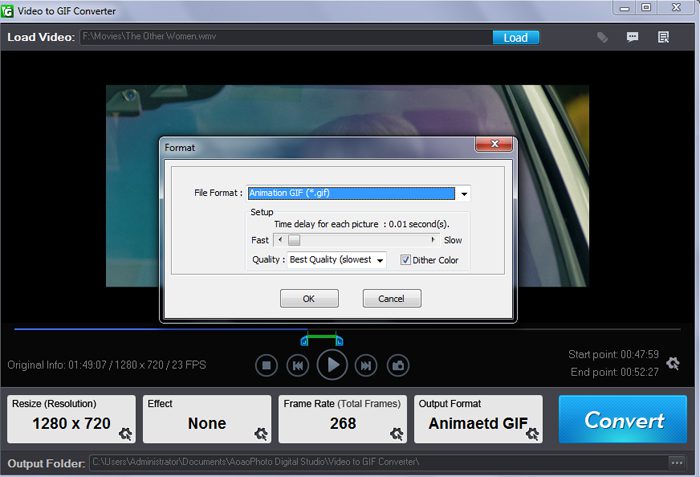
Task: Click the End point 00:52:27 text
Action: [614, 372]
